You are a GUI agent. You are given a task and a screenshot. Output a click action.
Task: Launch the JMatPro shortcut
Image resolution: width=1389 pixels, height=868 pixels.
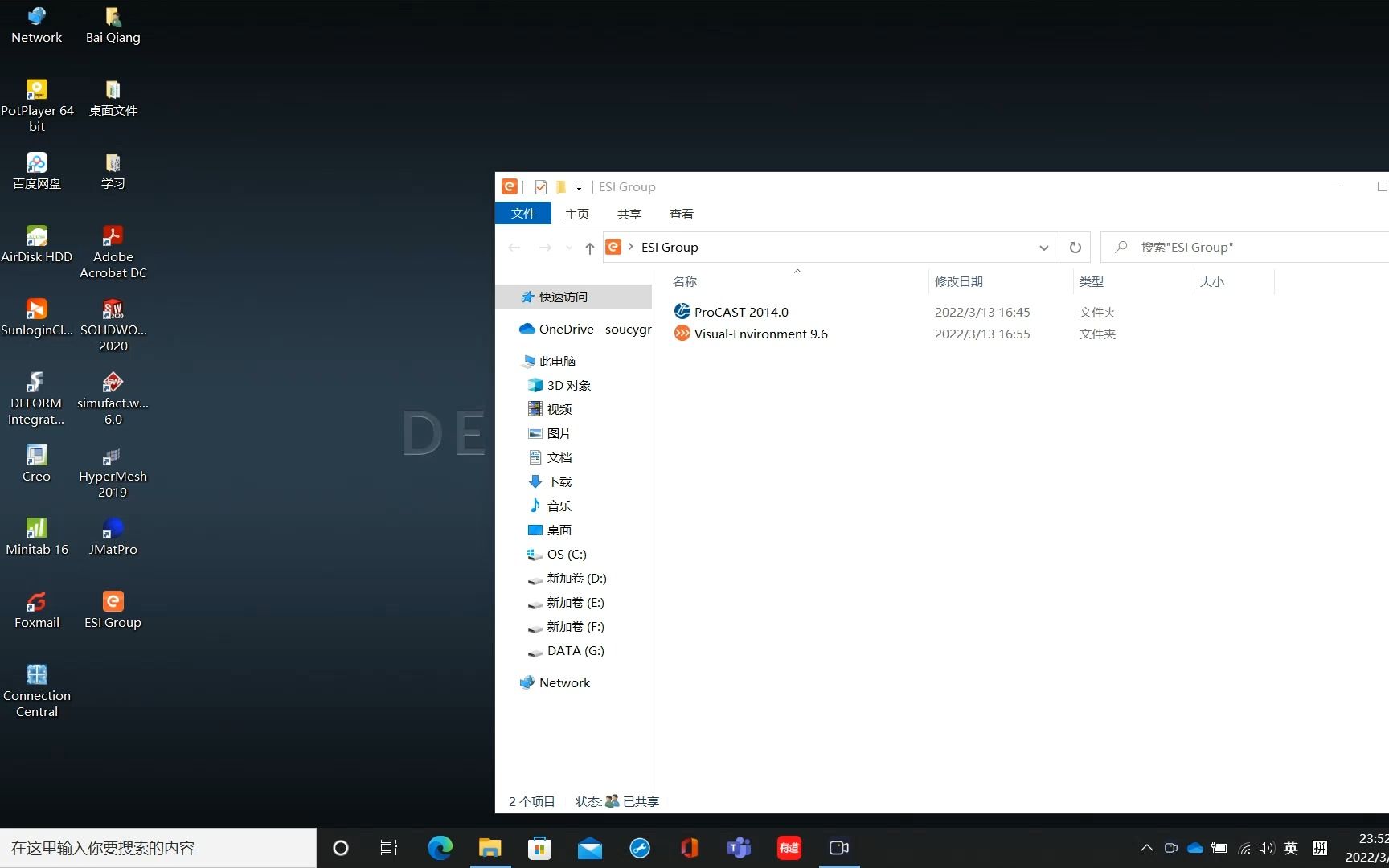pos(113,537)
